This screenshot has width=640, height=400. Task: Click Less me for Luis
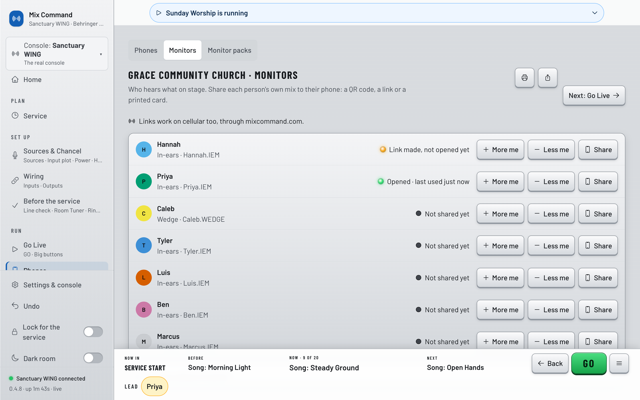point(551,278)
